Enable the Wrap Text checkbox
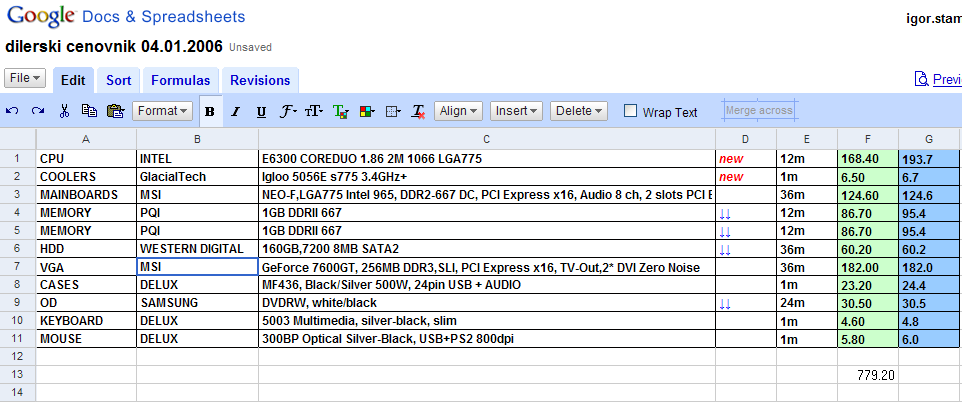 [x=630, y=111]
